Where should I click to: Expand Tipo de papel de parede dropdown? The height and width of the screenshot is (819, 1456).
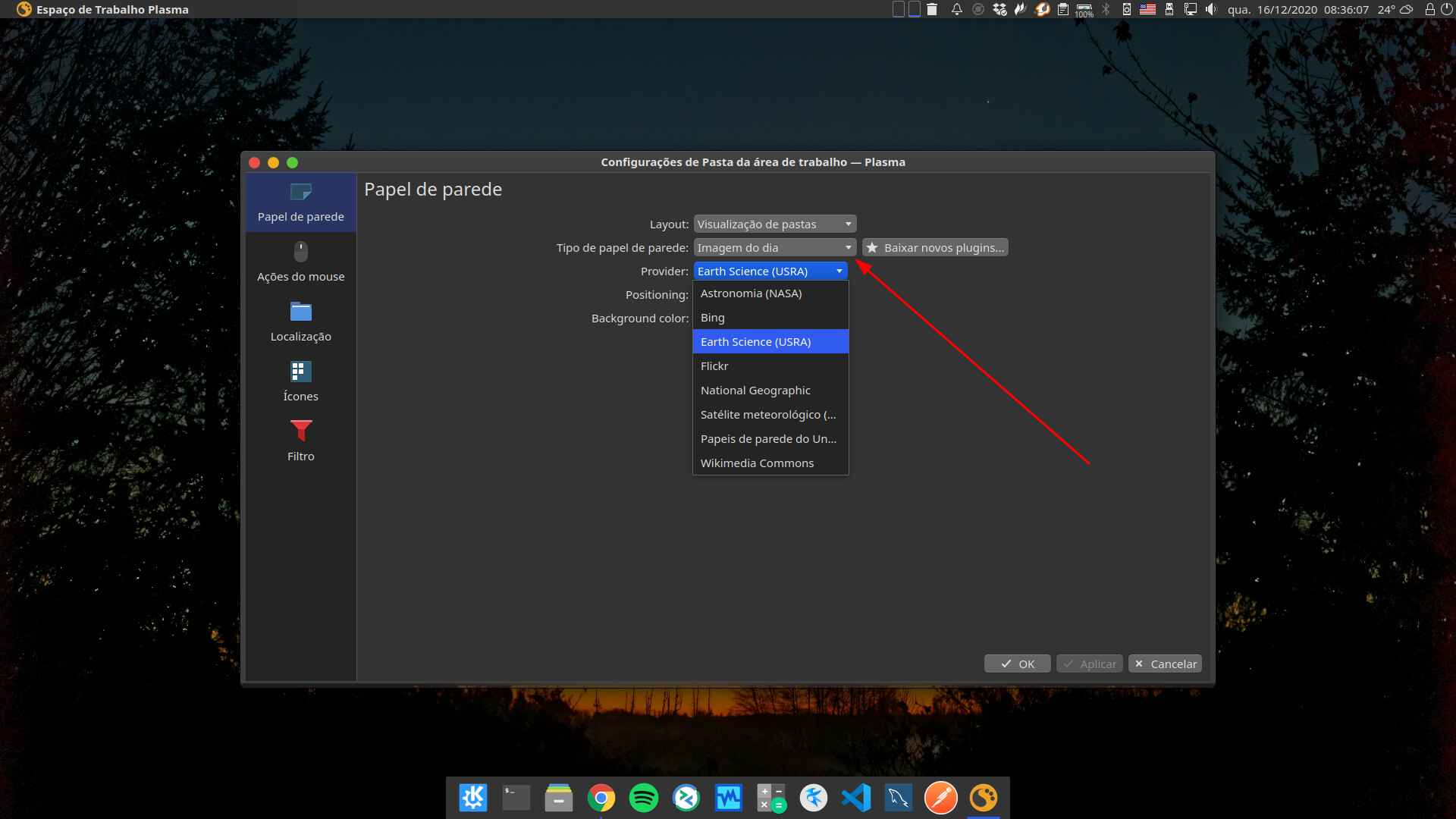click(x=774, y=248)
